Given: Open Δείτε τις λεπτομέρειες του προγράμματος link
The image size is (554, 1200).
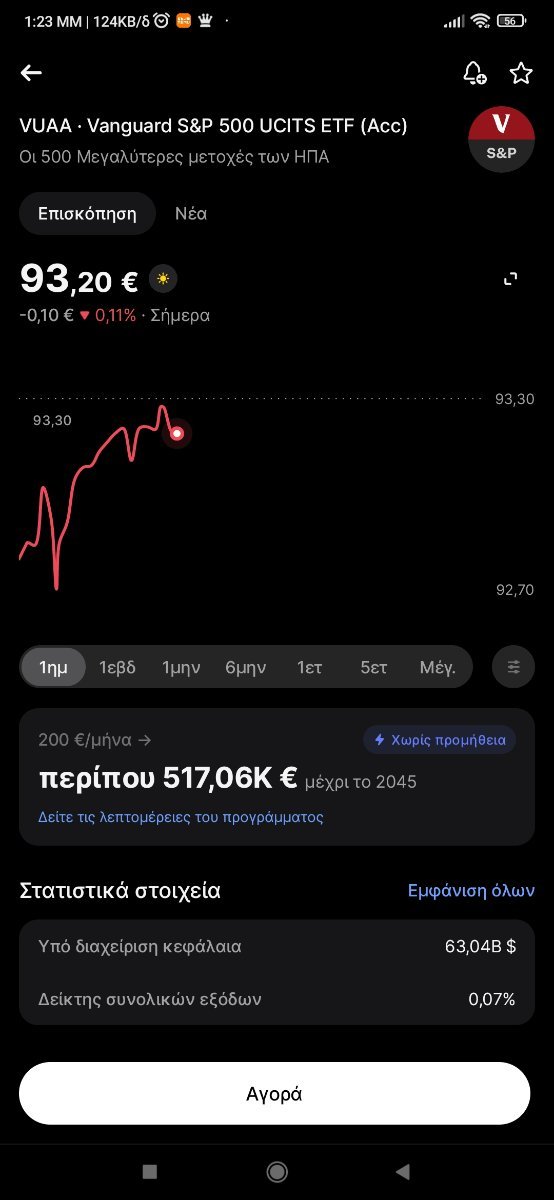Looking at the screenshot, I should pyautogui.click(x=181, y=816).
